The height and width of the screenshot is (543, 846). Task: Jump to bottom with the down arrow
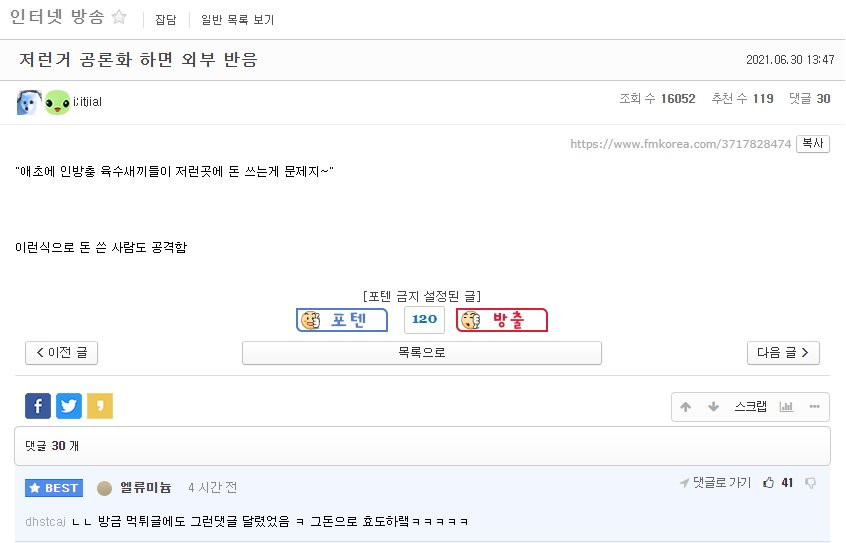[x=713, y=407]
